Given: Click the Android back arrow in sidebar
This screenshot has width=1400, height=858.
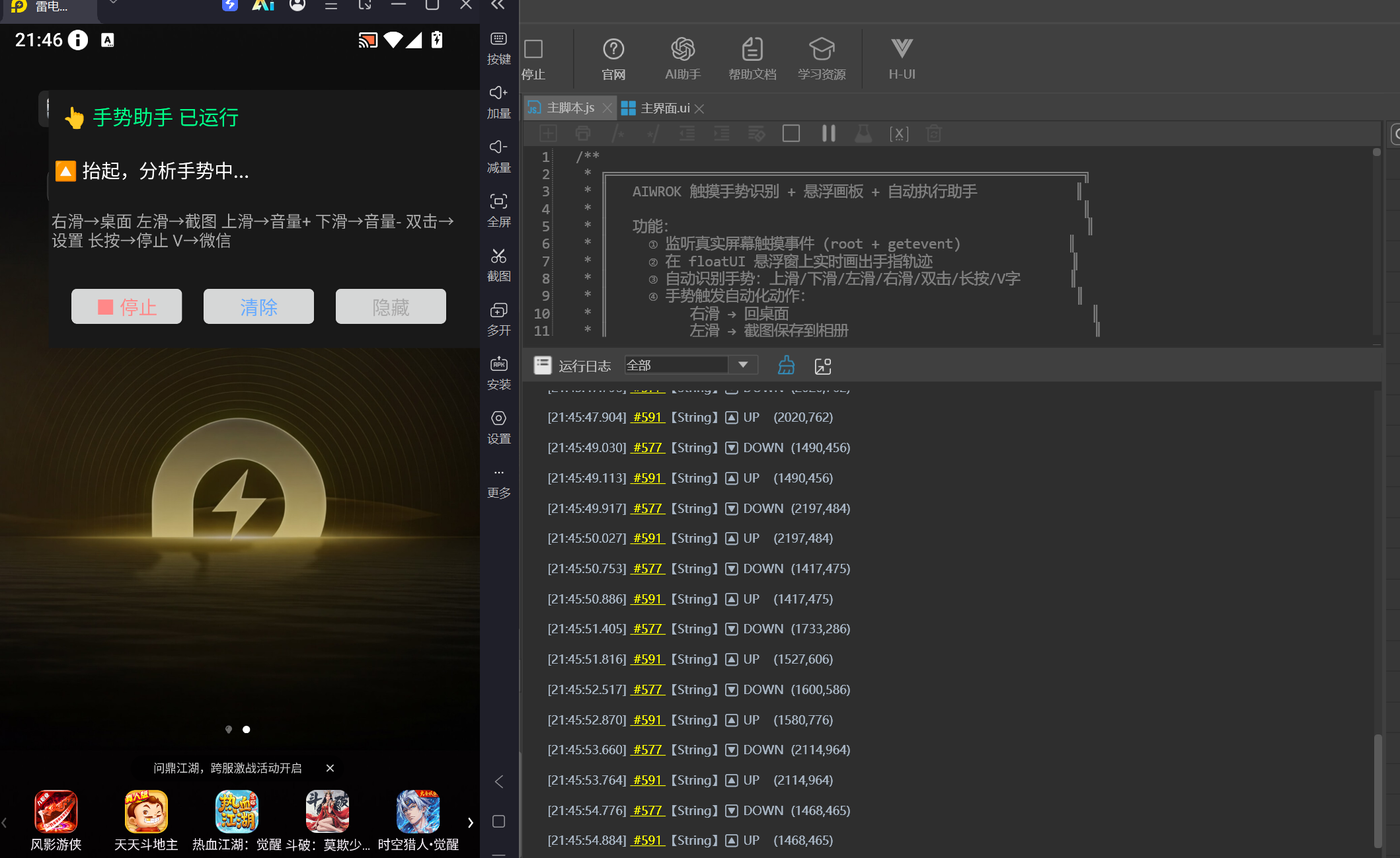Looking at the screenshot, I should (499, 782).
